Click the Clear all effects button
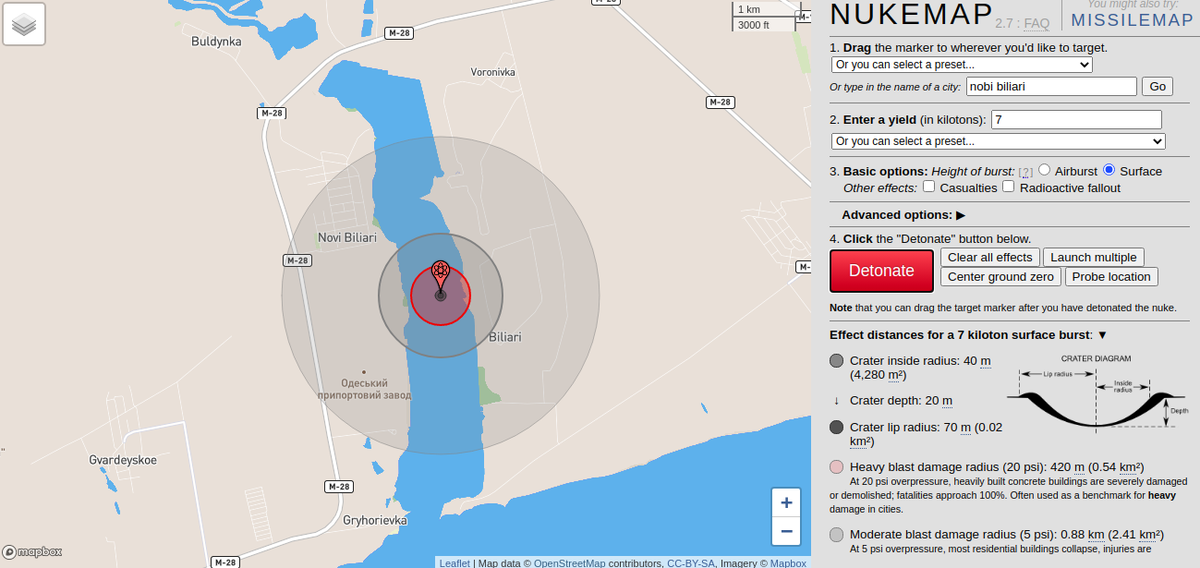The width and height of the screenshot is (1200, 568). 990,257
